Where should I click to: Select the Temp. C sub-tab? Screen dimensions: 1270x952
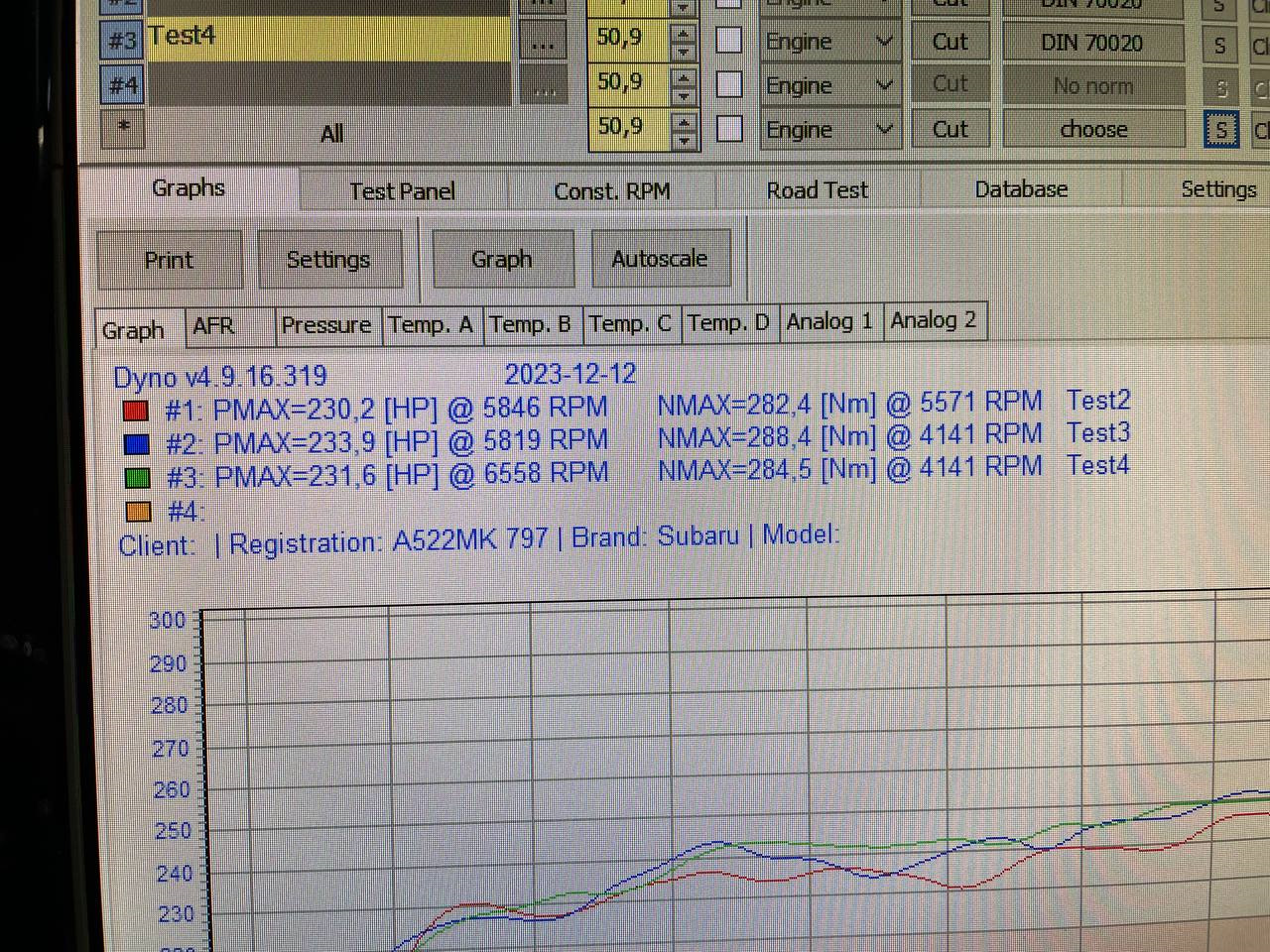[630, 323]
